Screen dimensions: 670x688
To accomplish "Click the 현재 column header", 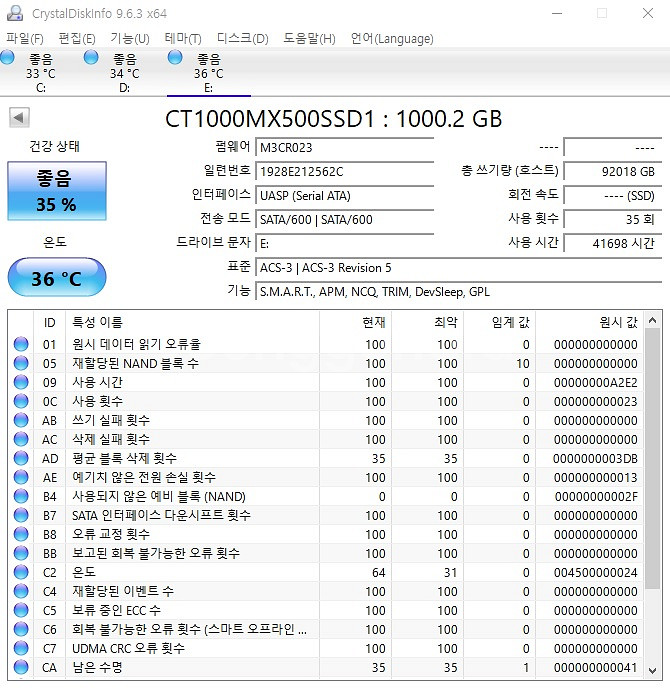I will coord(355,322).
